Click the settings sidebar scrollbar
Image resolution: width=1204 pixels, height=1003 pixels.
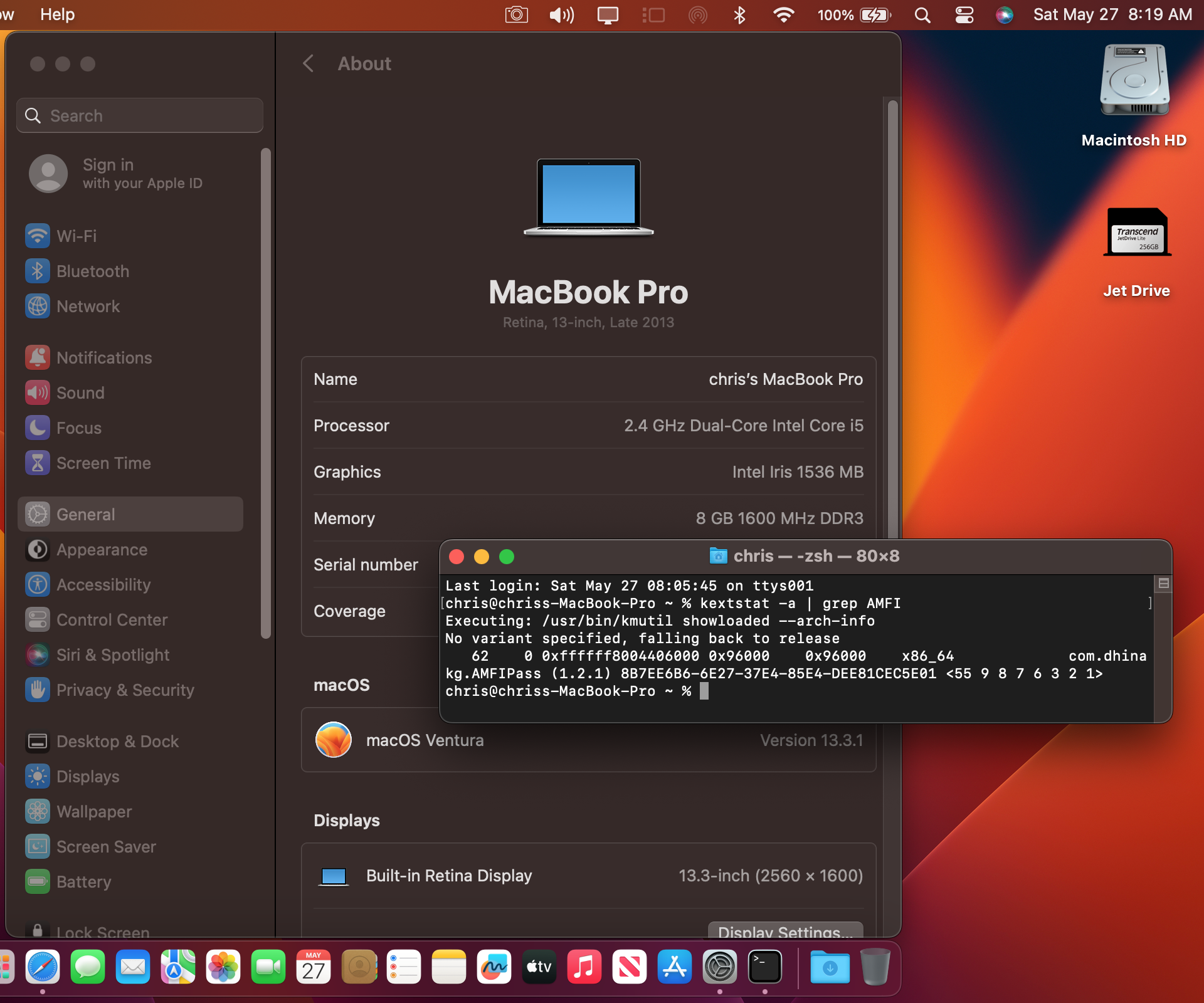click(x=266, y=393)
